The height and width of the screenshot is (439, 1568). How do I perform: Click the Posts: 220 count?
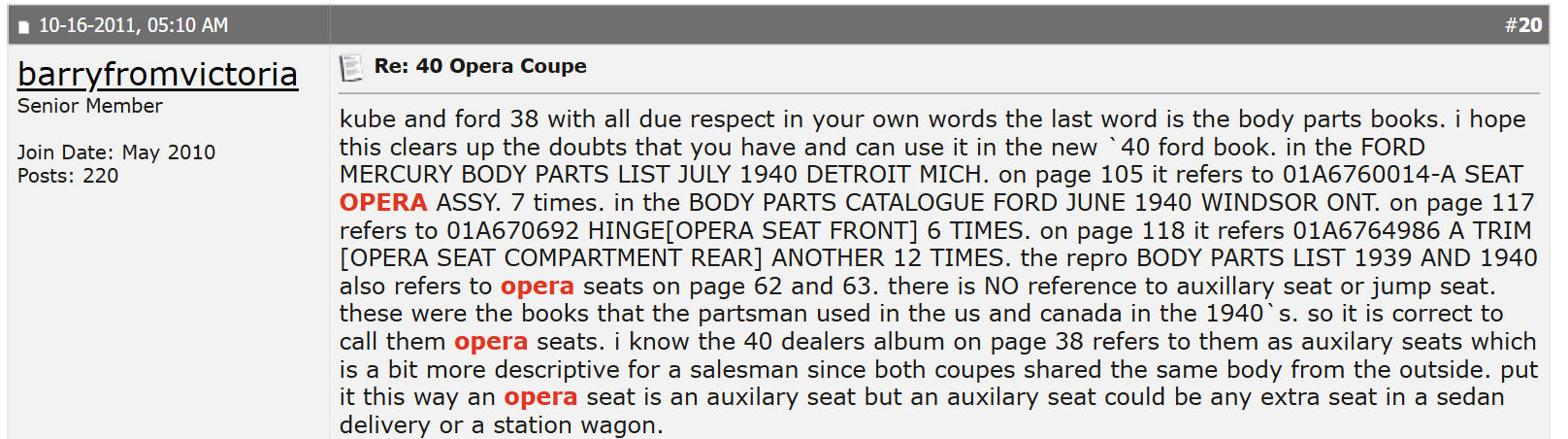[x=68, y=176]
